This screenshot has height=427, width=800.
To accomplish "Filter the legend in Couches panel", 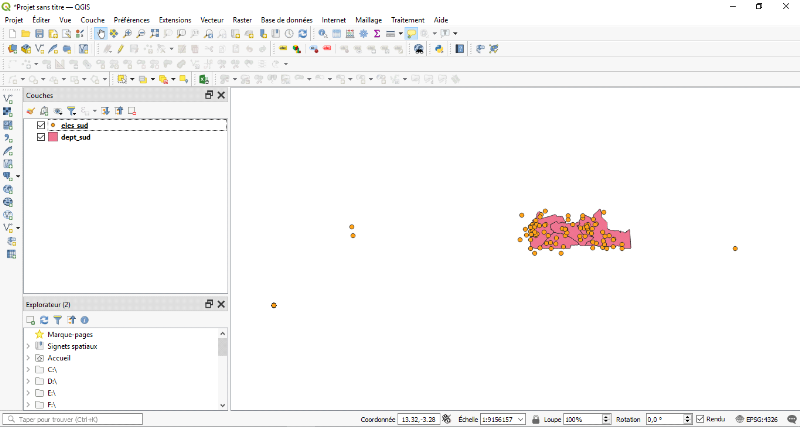I will click(71, 111).
